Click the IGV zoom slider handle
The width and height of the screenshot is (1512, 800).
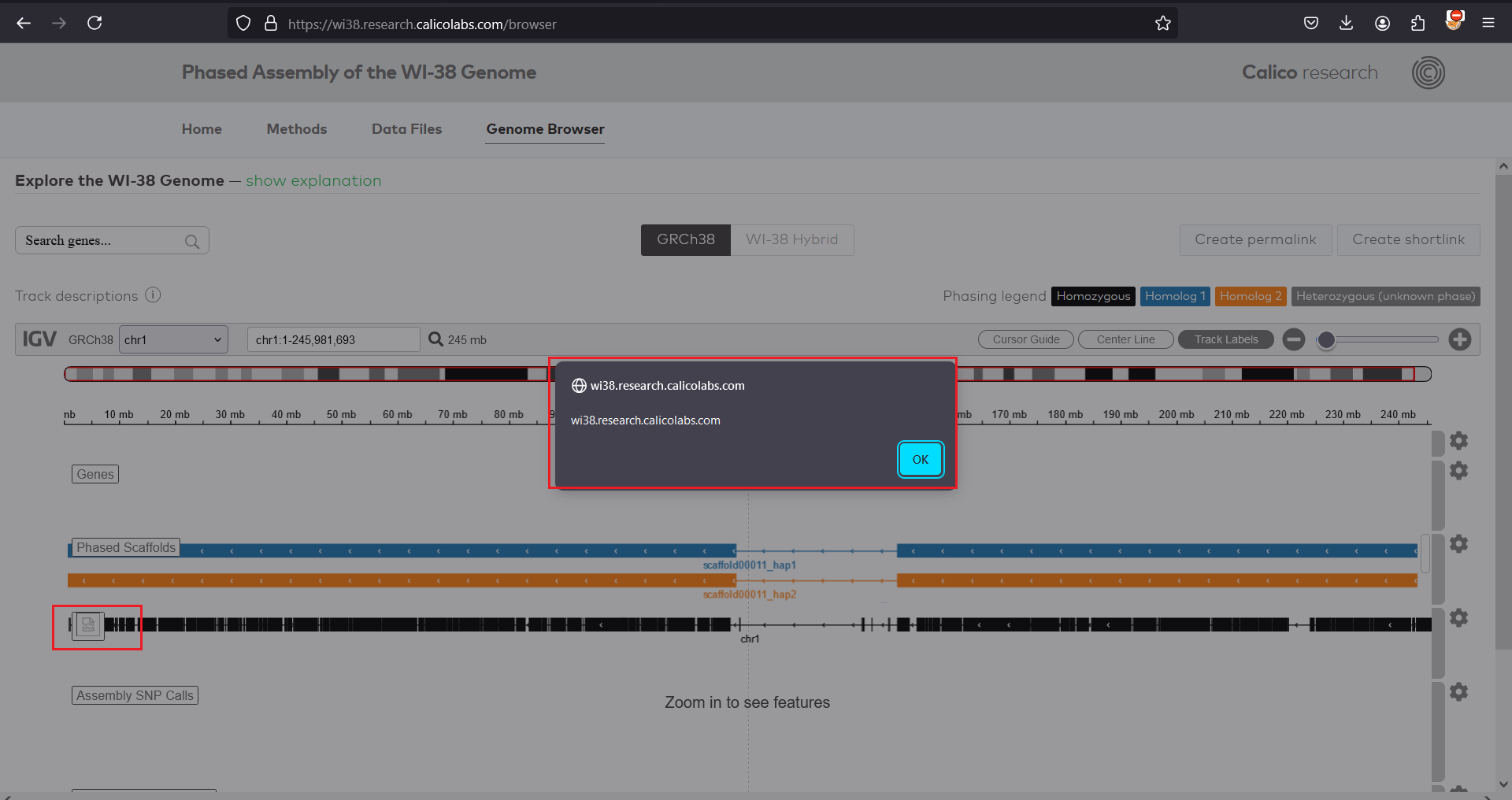(x=1327, y=339)
